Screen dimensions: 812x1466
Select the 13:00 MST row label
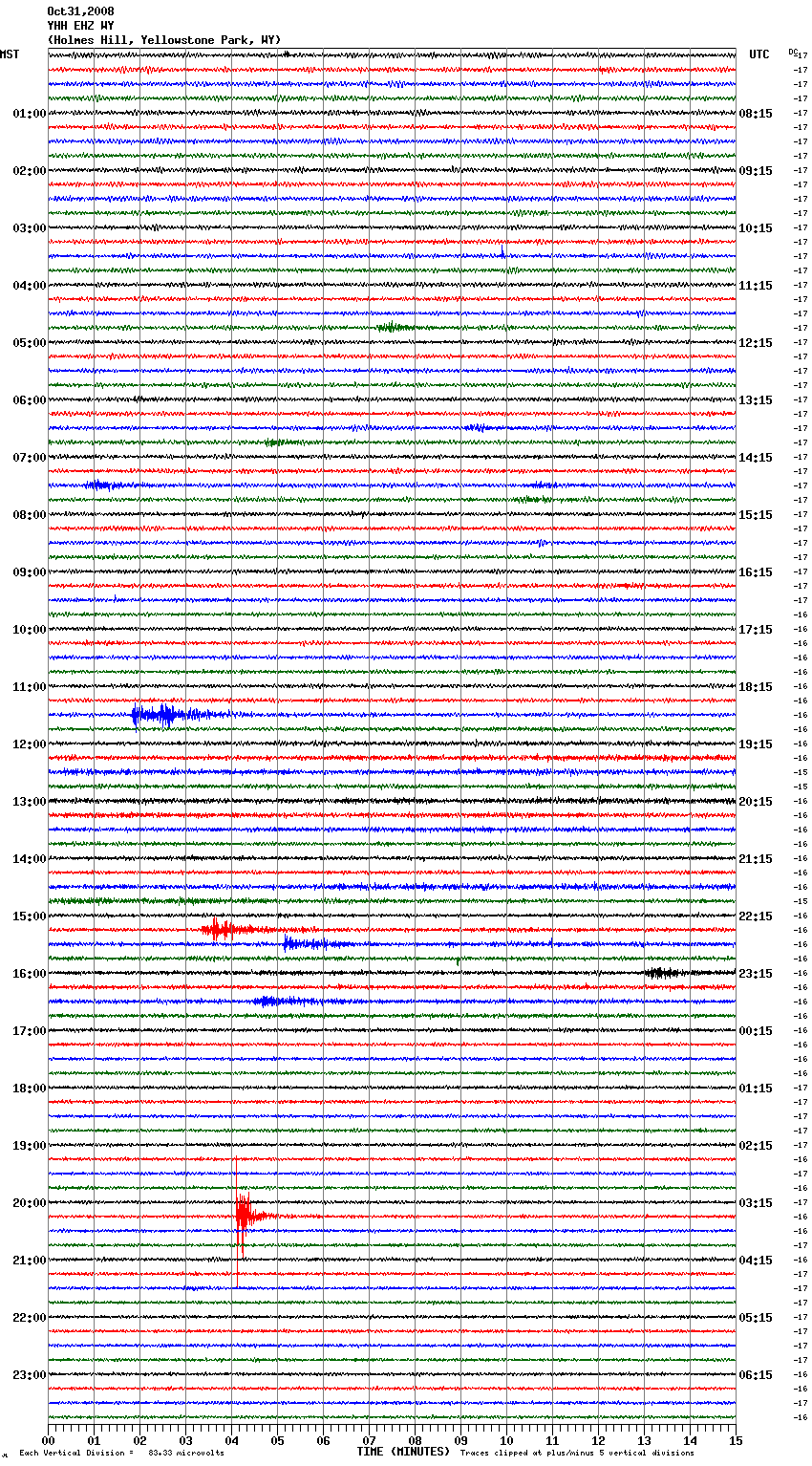click(x=30, y=802)
